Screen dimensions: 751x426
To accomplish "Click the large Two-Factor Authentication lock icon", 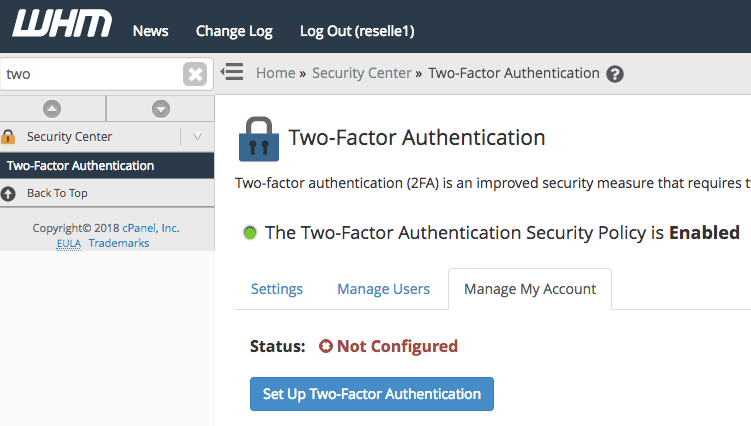I will coord(259,139).
